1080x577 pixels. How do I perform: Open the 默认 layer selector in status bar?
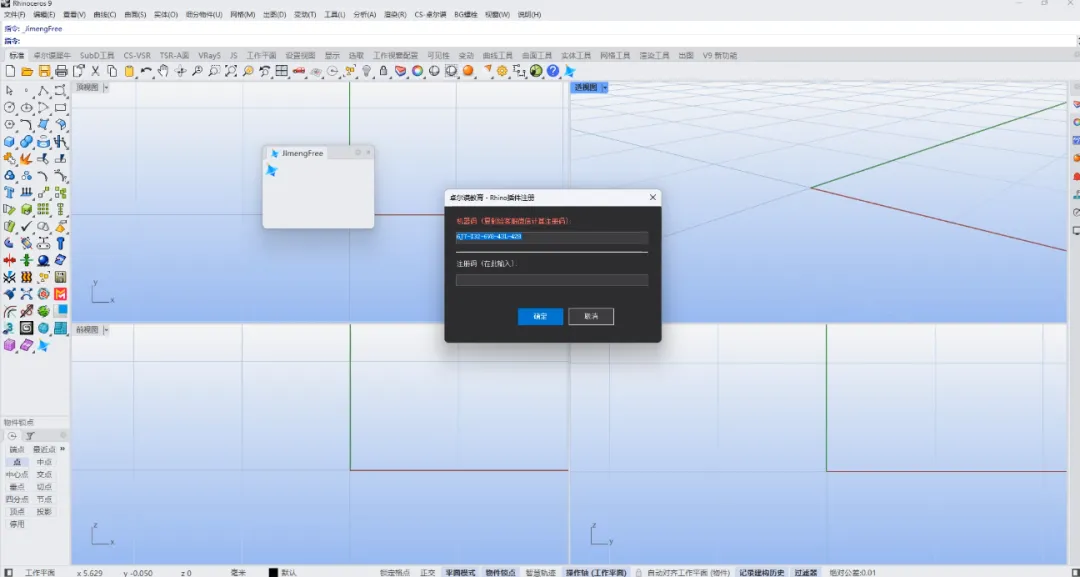[289, 572]
